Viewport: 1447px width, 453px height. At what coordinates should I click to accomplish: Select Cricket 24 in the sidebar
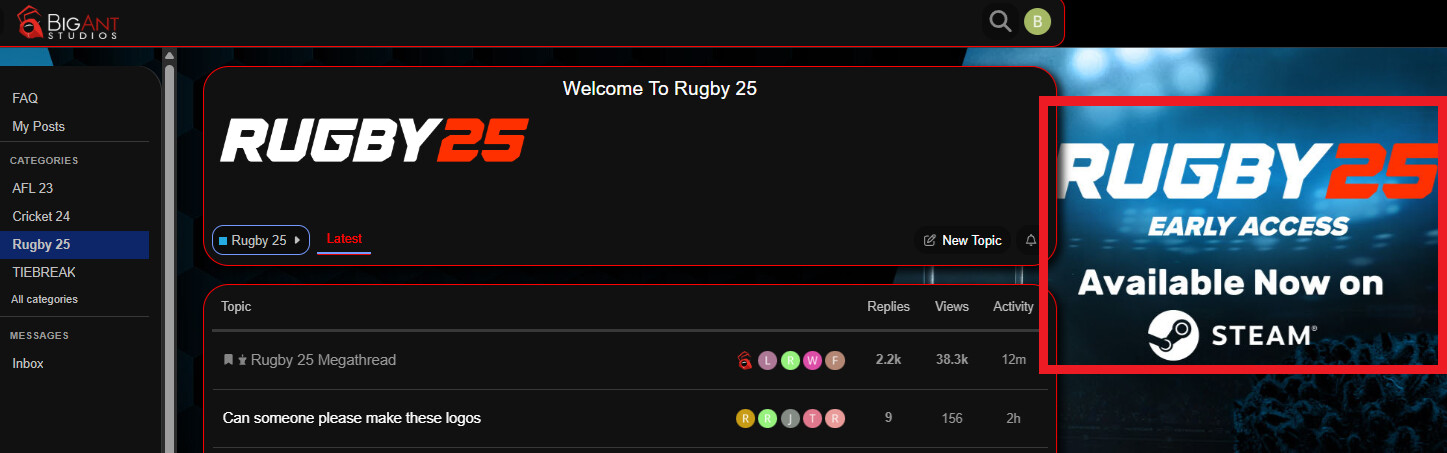tap(41, 216)
